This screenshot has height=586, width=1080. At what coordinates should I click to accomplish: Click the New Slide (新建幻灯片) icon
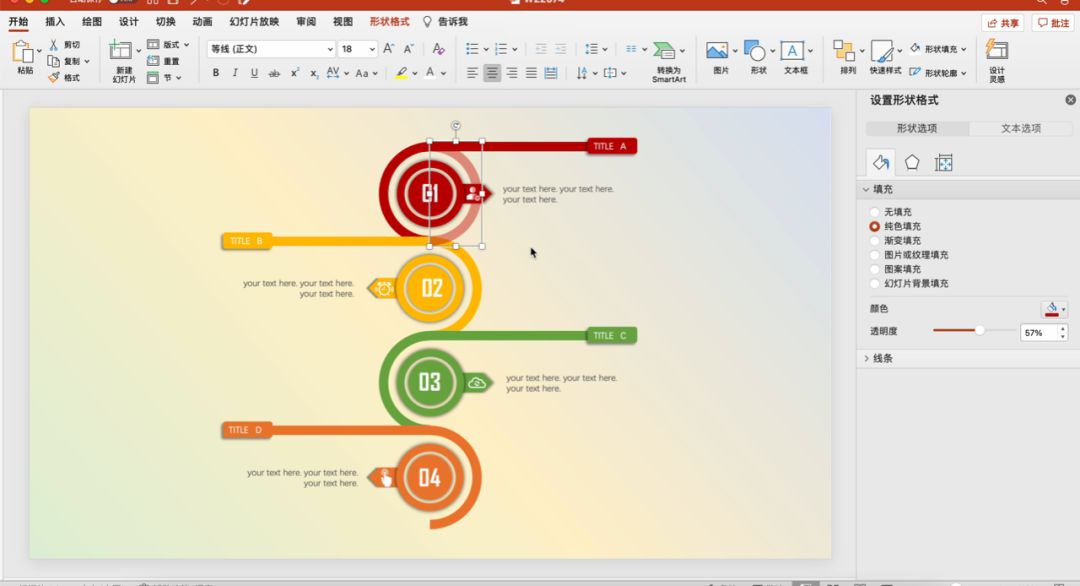(121, 50)
